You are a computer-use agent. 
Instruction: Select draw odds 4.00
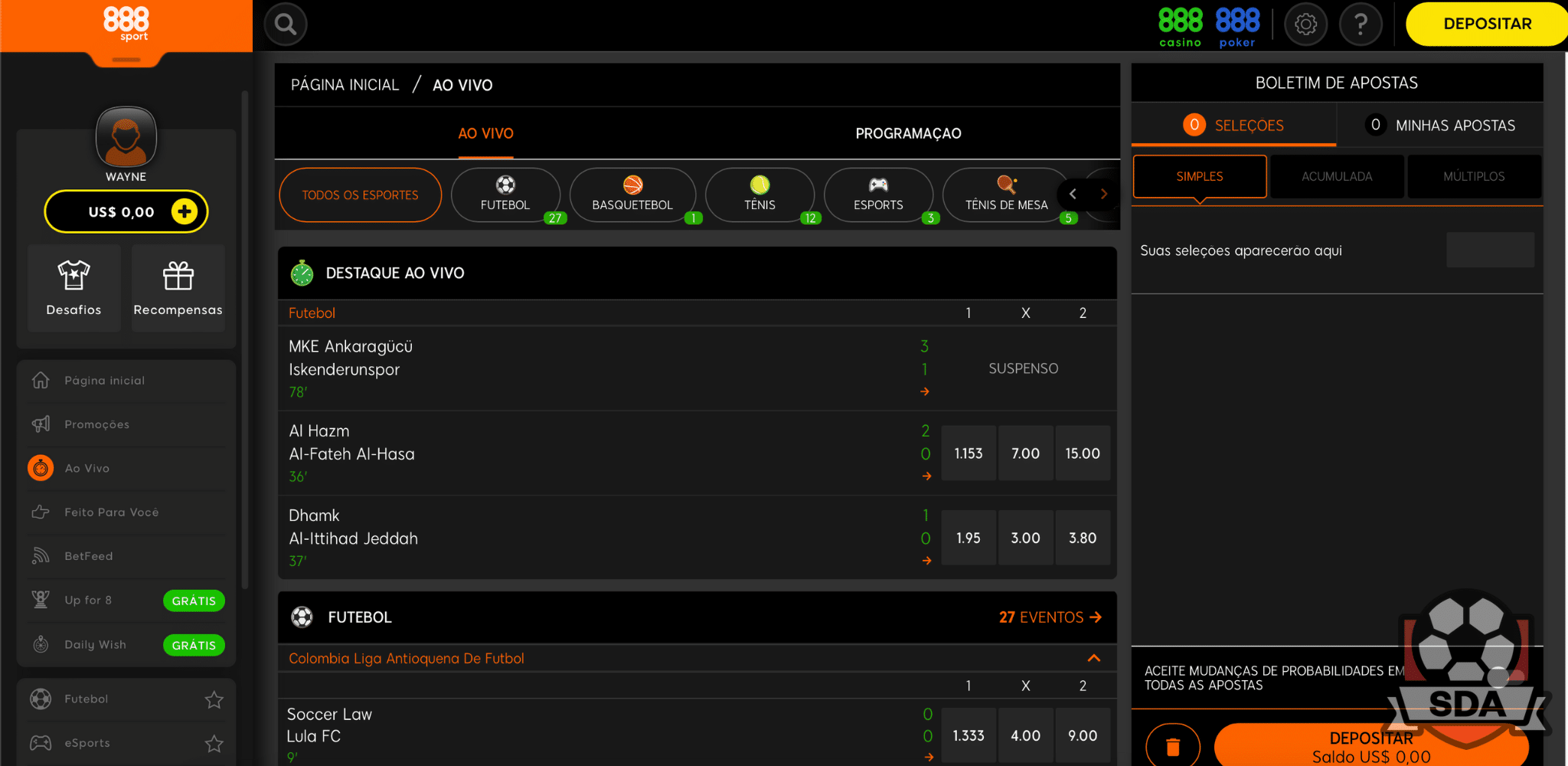click(1025, 735)
